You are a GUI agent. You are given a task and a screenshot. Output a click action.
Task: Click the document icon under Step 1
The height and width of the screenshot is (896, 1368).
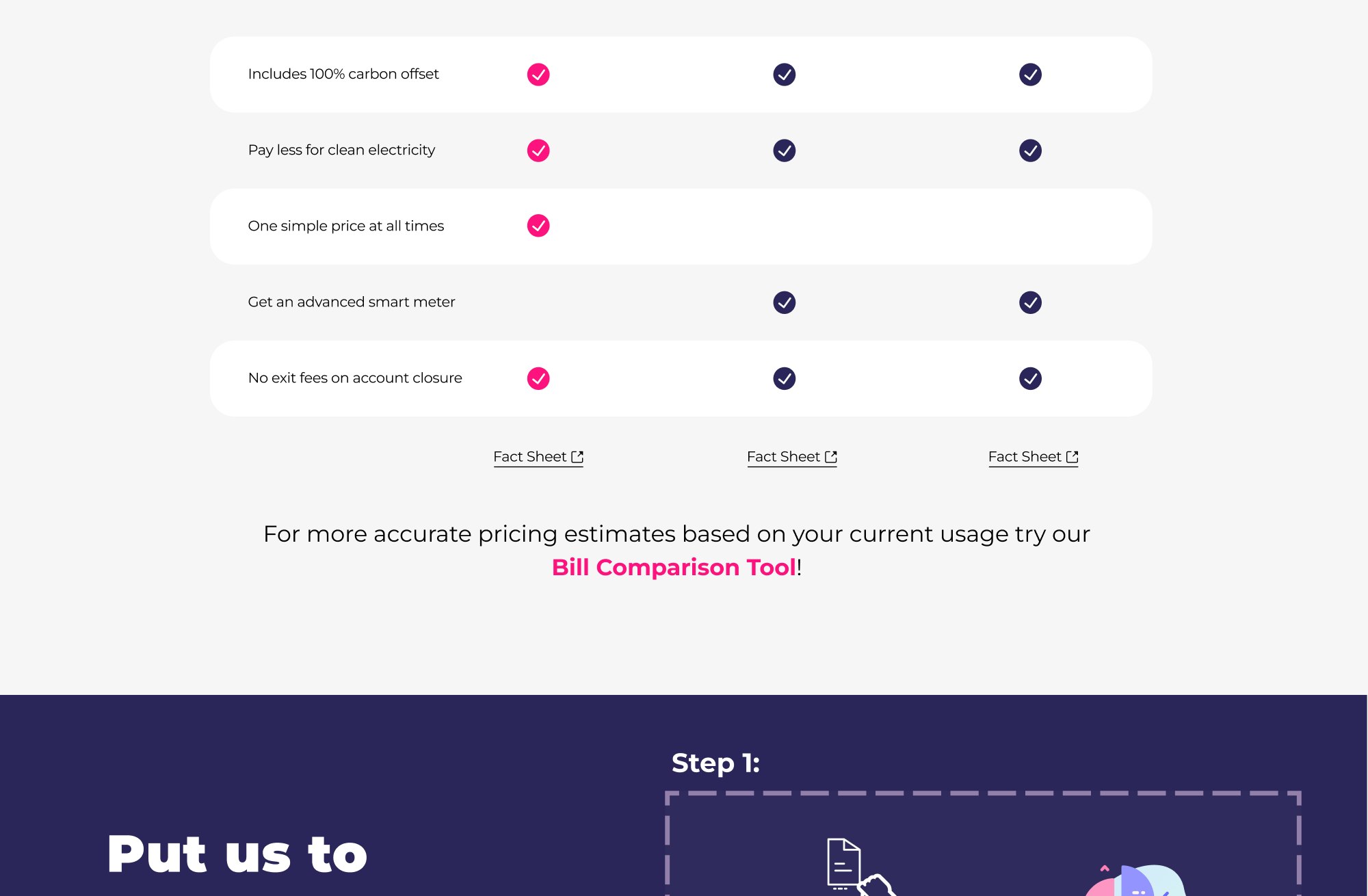[844, 864]
